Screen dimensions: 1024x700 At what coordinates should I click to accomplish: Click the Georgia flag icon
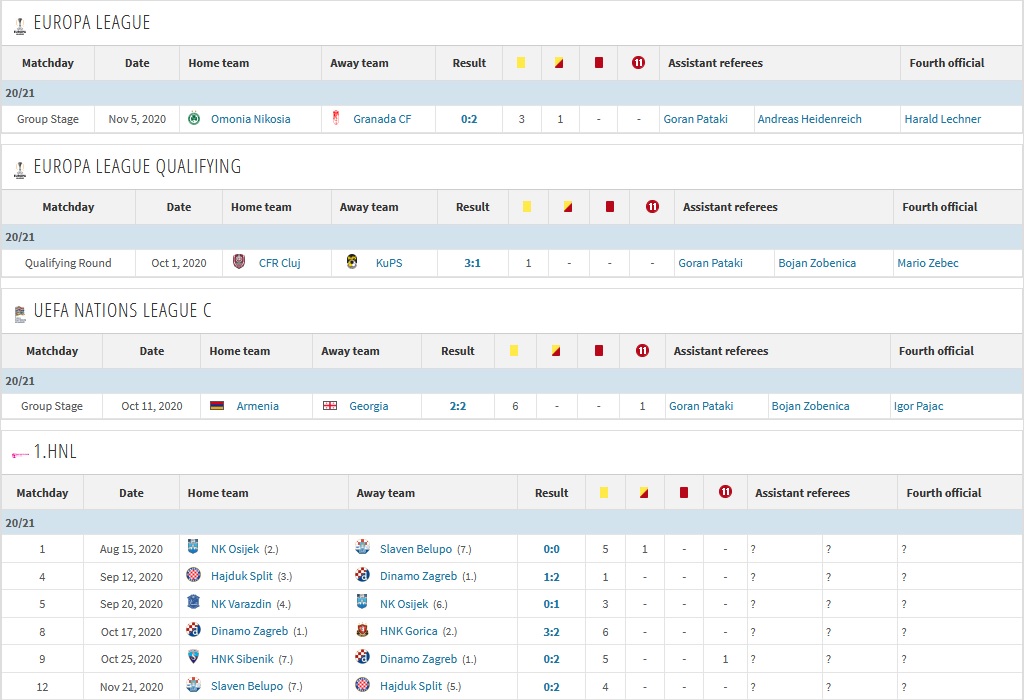(330, 406)
